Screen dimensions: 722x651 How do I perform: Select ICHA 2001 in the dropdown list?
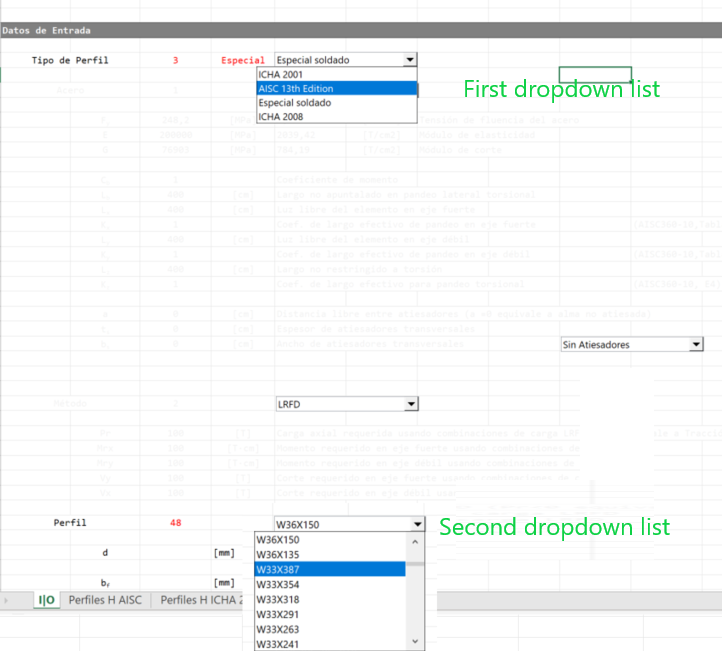337,75
